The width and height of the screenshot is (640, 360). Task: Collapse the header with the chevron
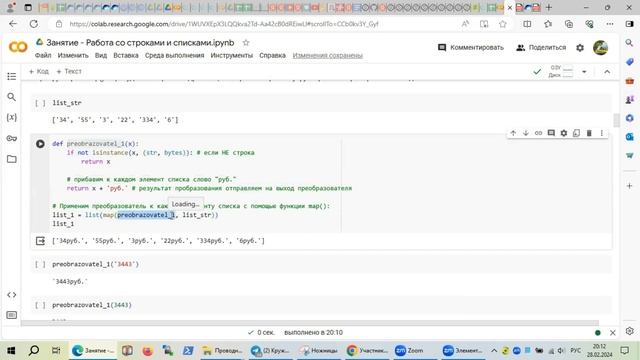pyautogui.click(x=607, y=72)
